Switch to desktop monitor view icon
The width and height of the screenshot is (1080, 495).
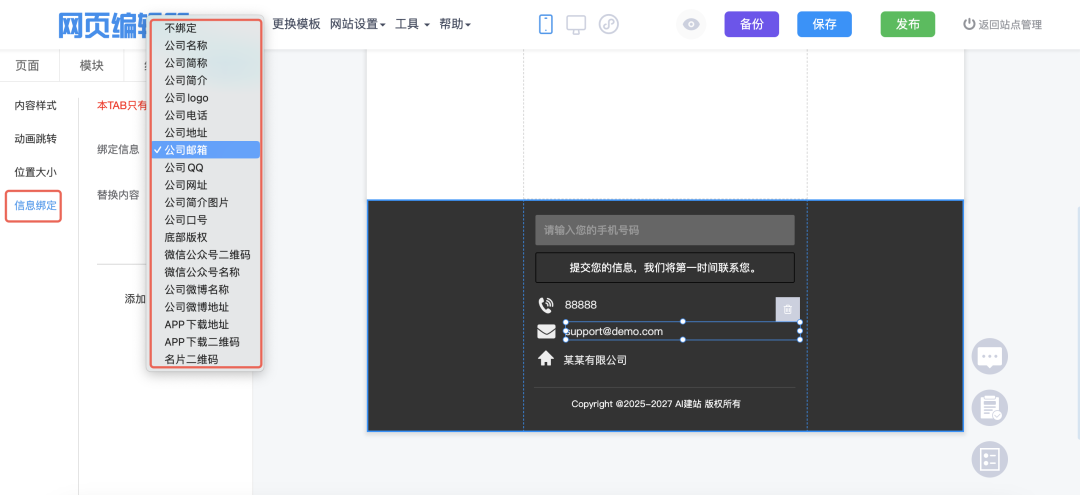tap(576, 24)
